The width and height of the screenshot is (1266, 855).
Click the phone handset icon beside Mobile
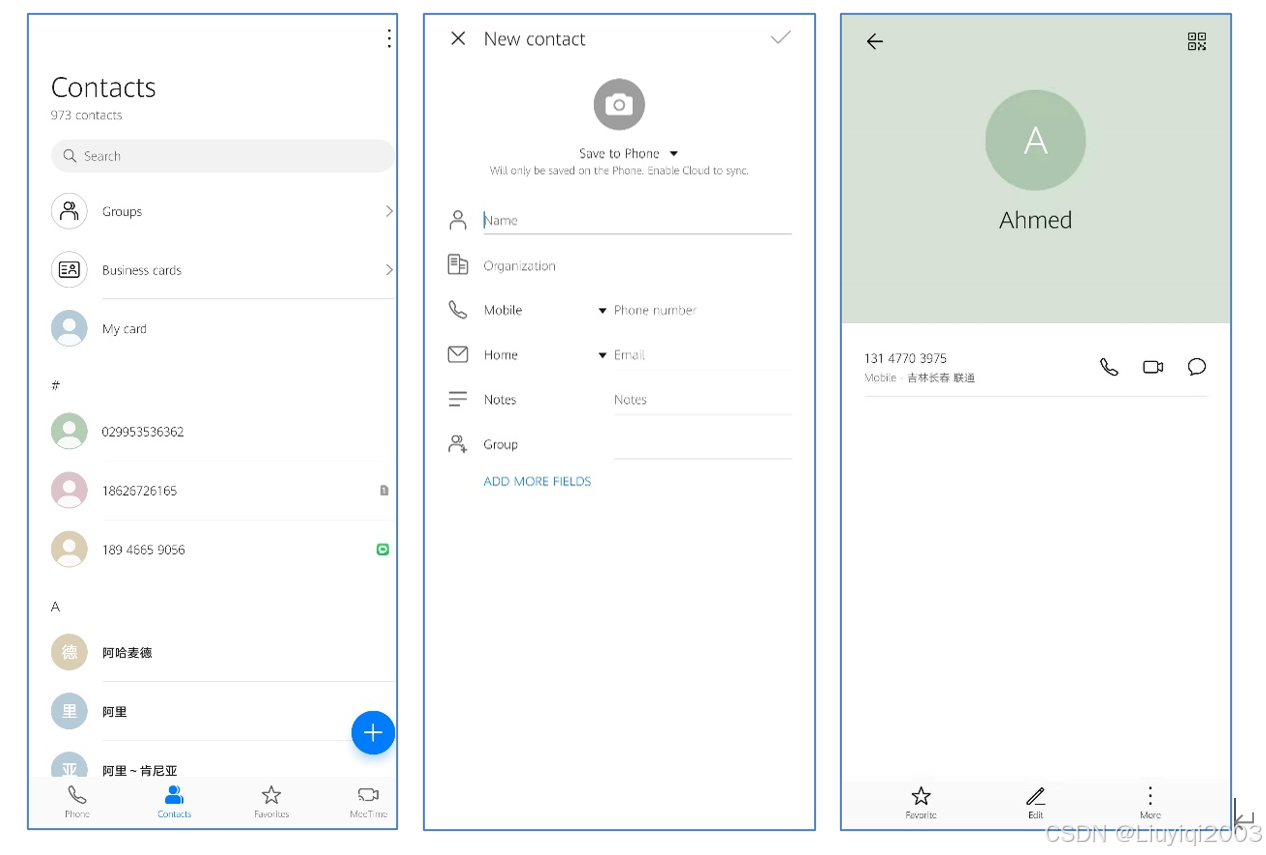coord(458,310)
